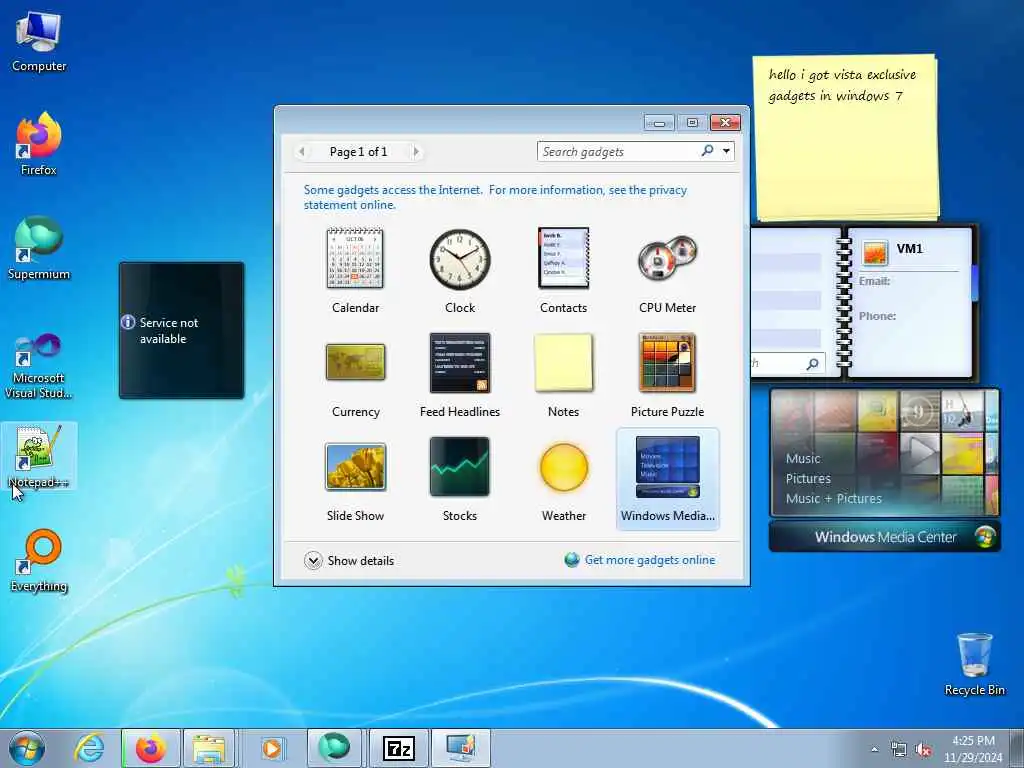The image size is (1024, 768).
Task: Go to next gadget page arrow
Action: [416, 152]
